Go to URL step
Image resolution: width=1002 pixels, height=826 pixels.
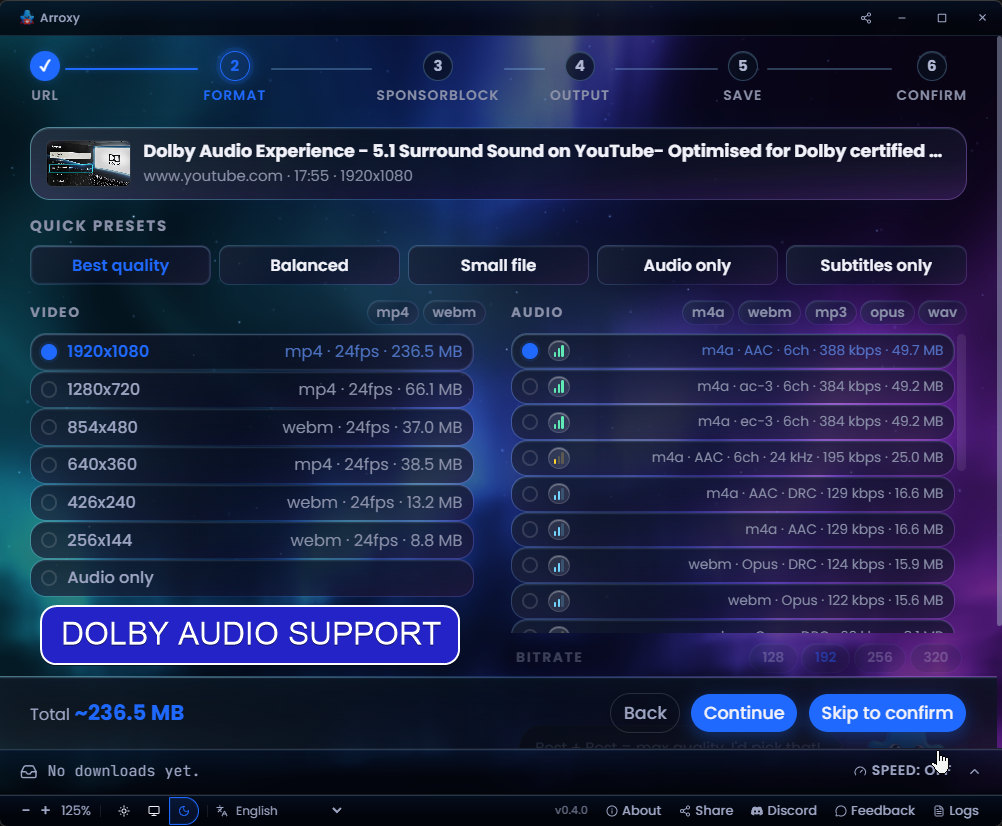(45, 76)
